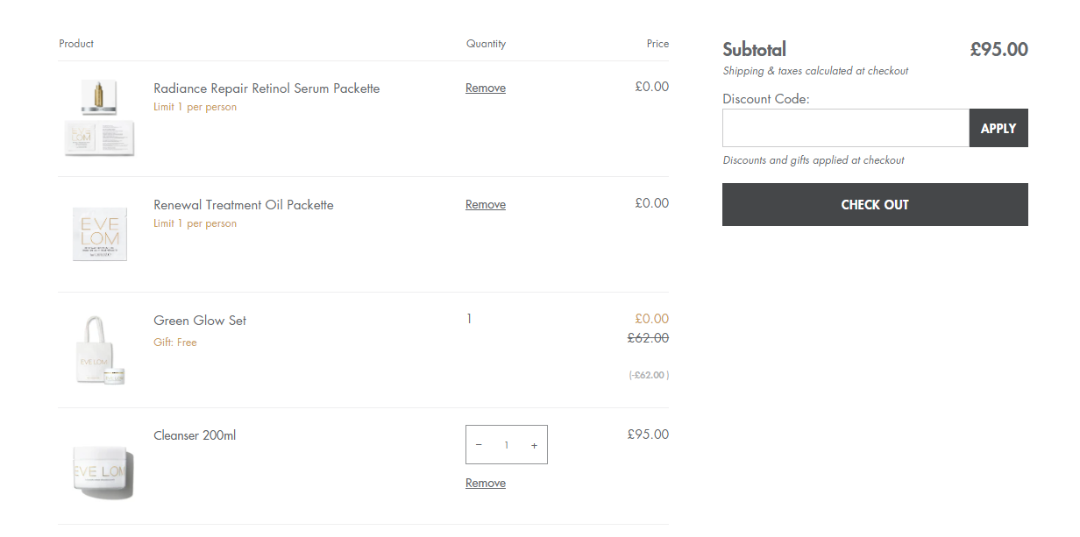This screenshot has height=537, width=1080.
Task: Remove the Radiance Repair Retinol Serum Packette
Action: [485, 88]
